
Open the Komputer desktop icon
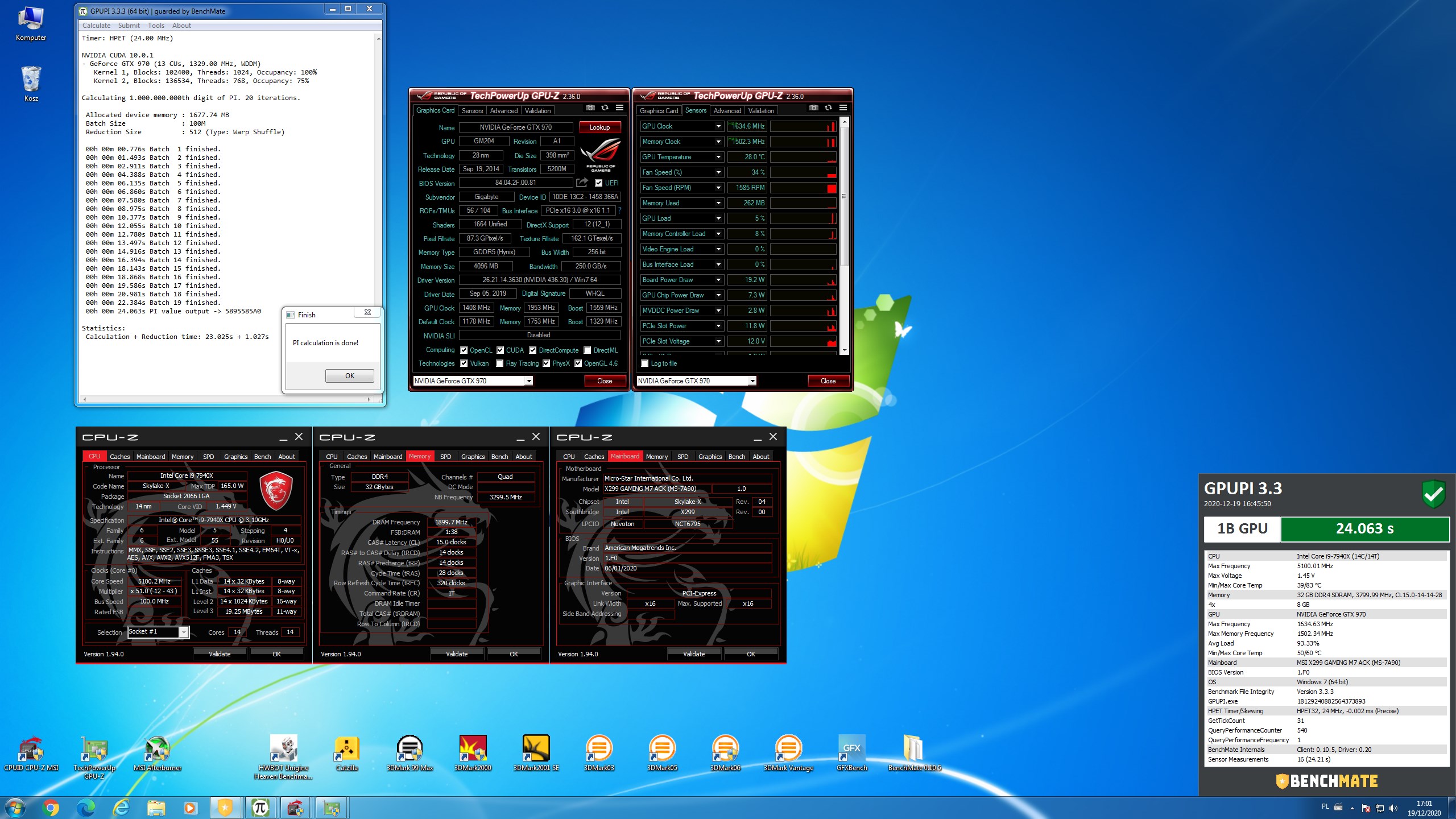point(31,24)
